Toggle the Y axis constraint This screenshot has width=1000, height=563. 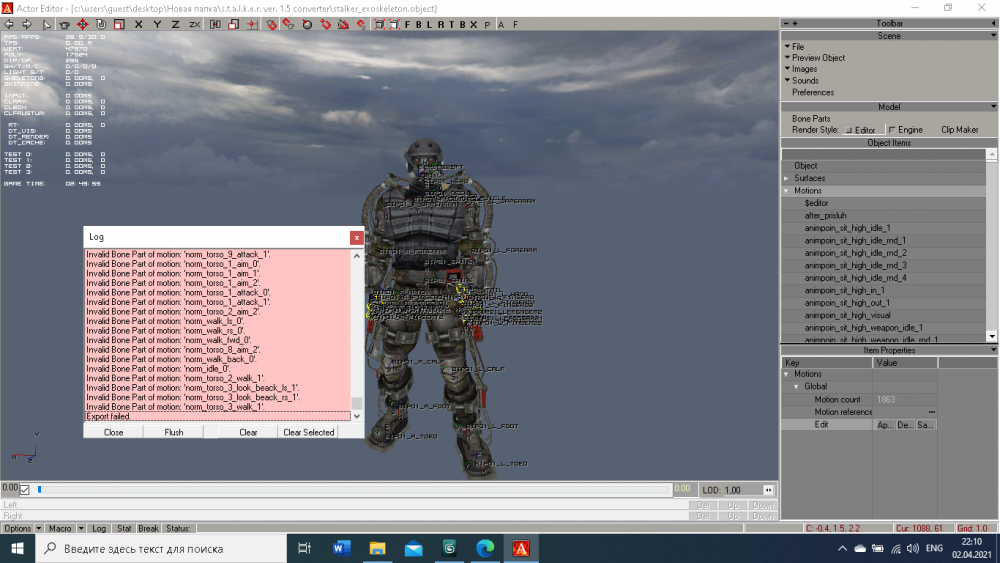(x=157, y=24)
